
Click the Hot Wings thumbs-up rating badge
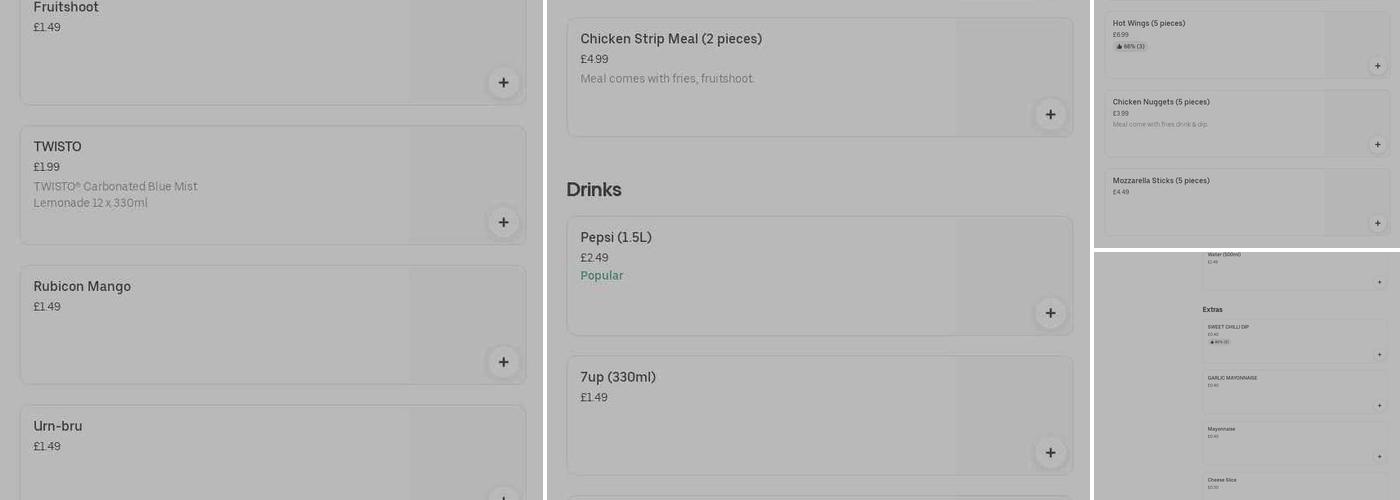click(1130, 46)
